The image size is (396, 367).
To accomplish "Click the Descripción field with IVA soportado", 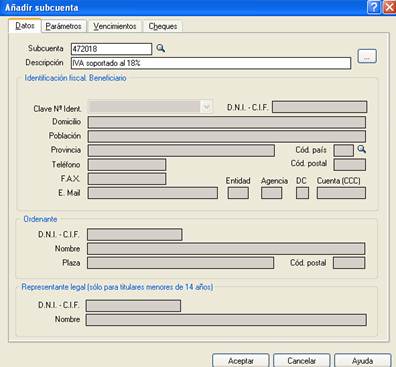I will pyautogui.click(x=211, y=63).
